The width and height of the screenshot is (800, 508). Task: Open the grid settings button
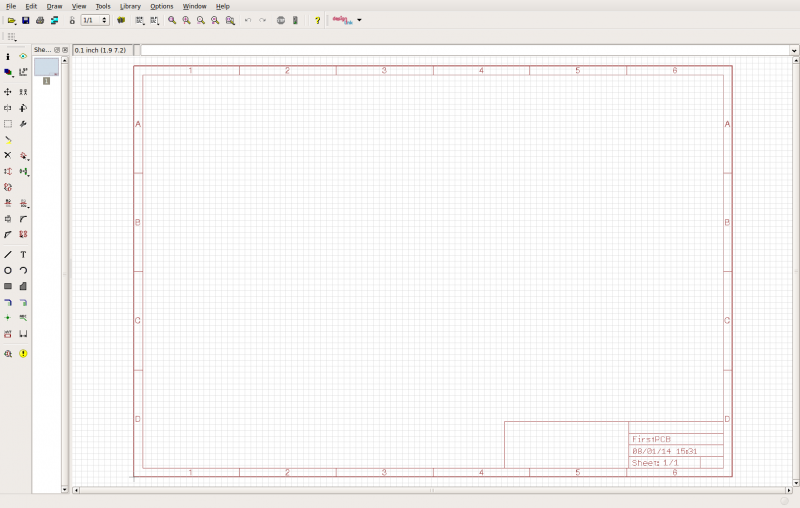coord(12,37)
